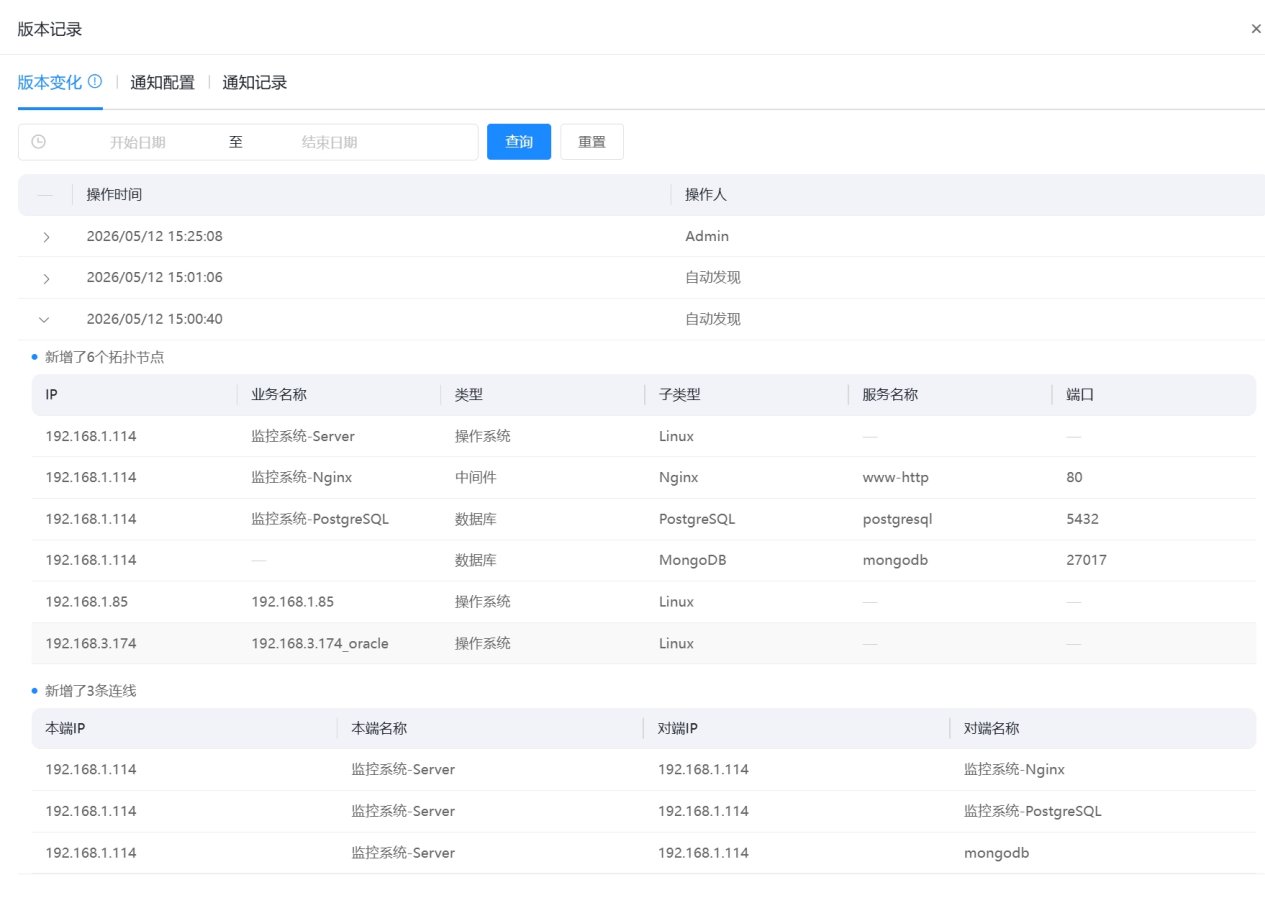
Task: Click the PostgreSQL subtype cell
Action: point(697,520)
